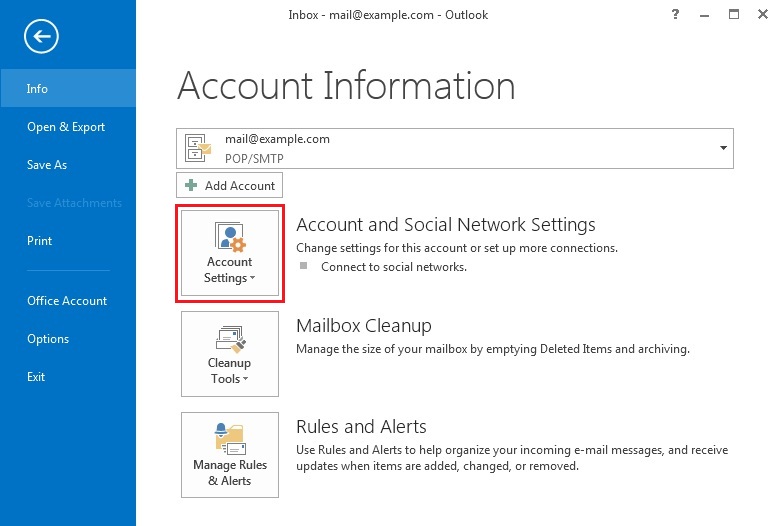Open Office Account page
The image size is (777, 526).
pos(67,300)
